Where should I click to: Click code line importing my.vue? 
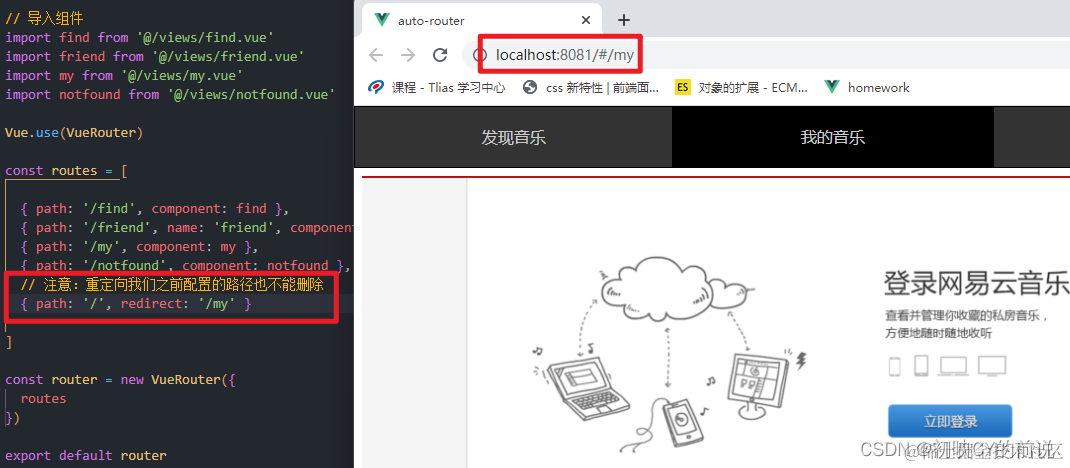[125, 76]
